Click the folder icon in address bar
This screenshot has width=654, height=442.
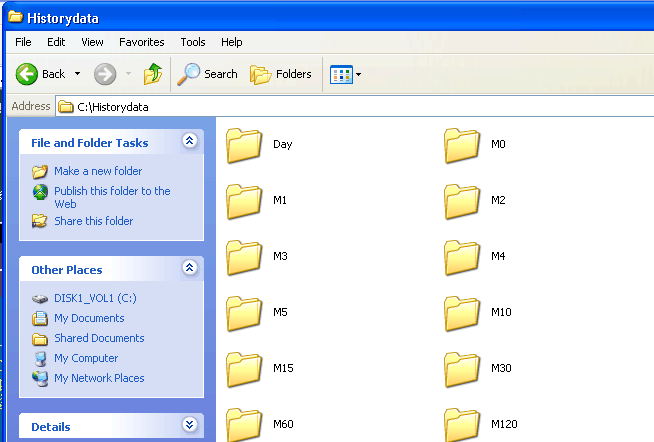[x=65, y=107]
